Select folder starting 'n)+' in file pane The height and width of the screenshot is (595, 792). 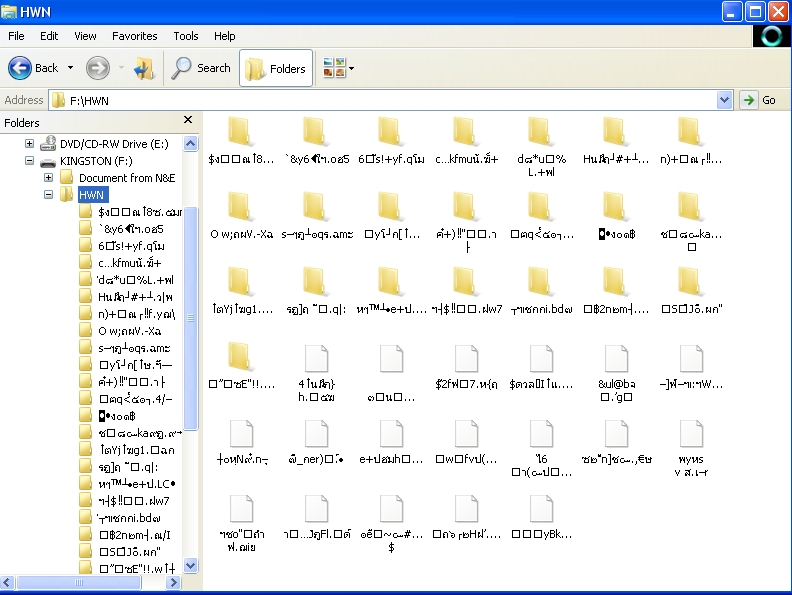point(691,140)
